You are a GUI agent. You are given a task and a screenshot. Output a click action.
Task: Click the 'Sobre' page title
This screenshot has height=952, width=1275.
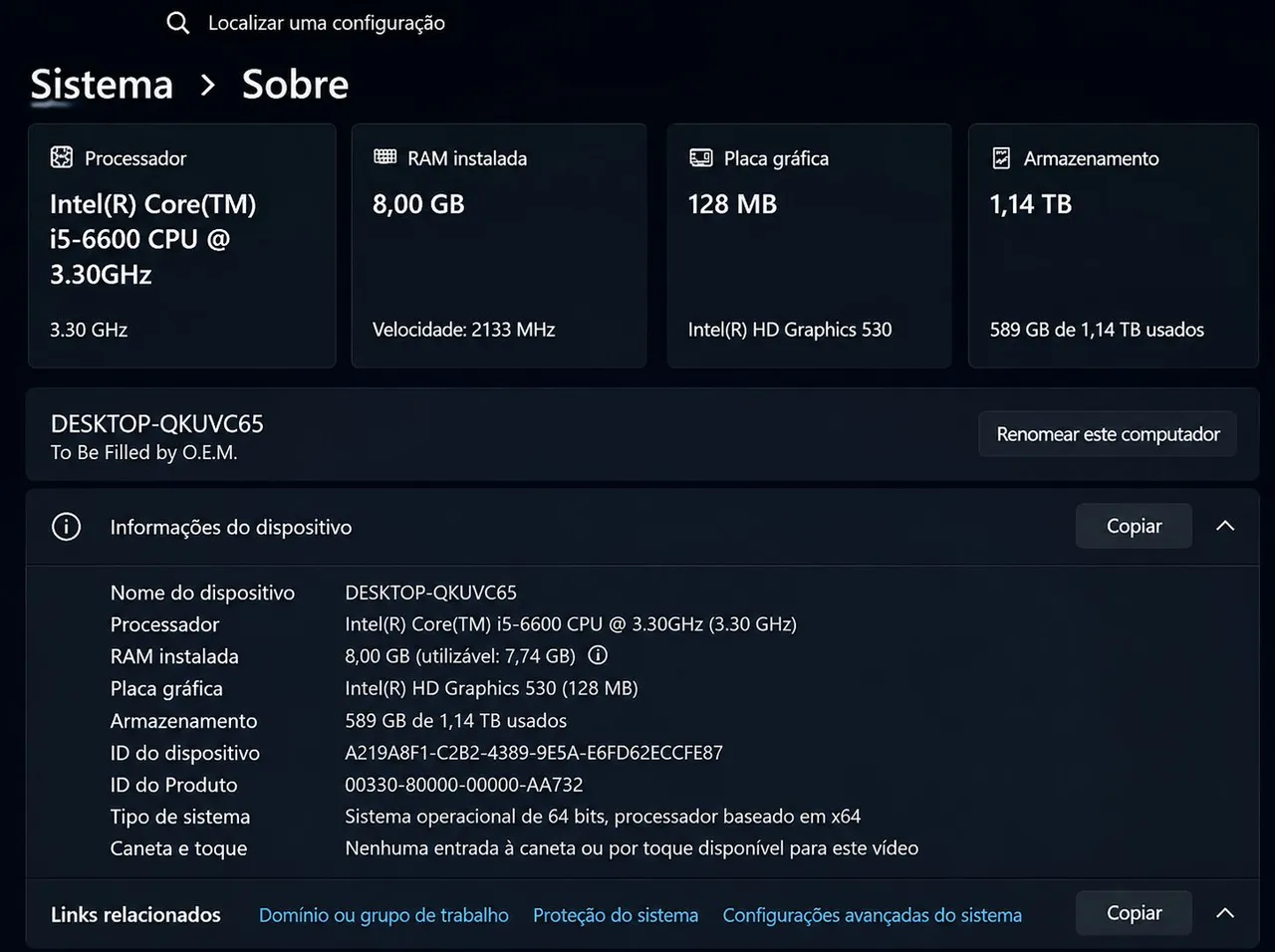click(x=295, y=85)
